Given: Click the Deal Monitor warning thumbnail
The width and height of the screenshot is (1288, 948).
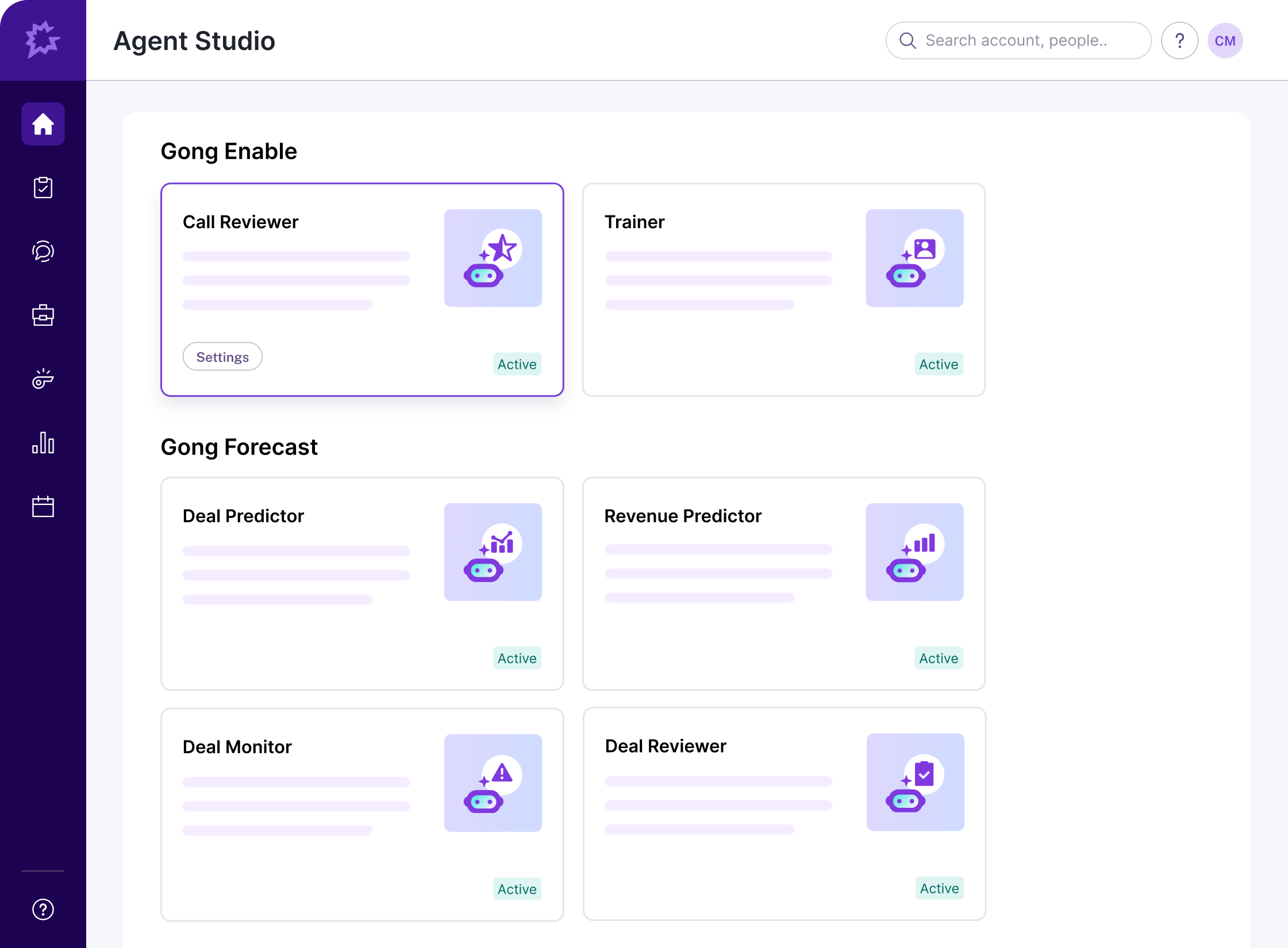Looking at the screenshot, I should [x=493, y=783].
